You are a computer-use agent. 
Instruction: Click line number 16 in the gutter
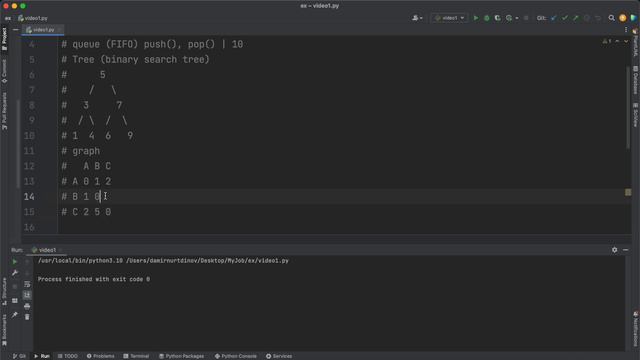[x=29, y=227]
